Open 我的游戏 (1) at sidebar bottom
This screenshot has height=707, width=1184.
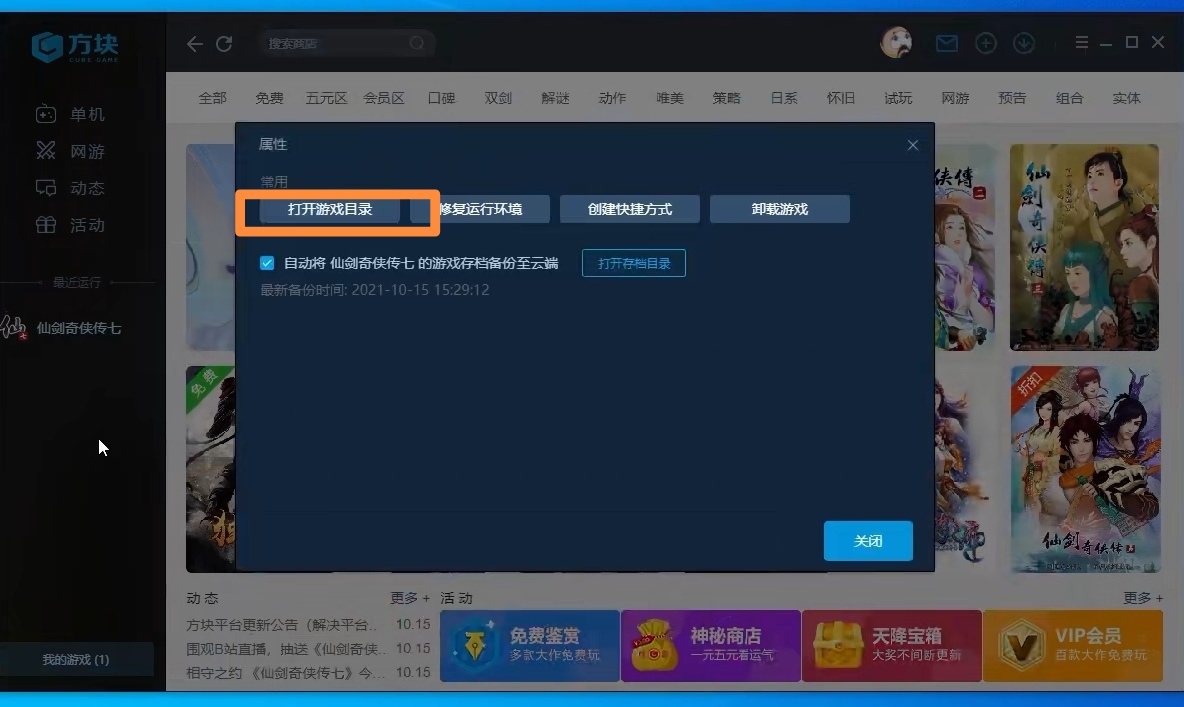[x=76, y=659]
